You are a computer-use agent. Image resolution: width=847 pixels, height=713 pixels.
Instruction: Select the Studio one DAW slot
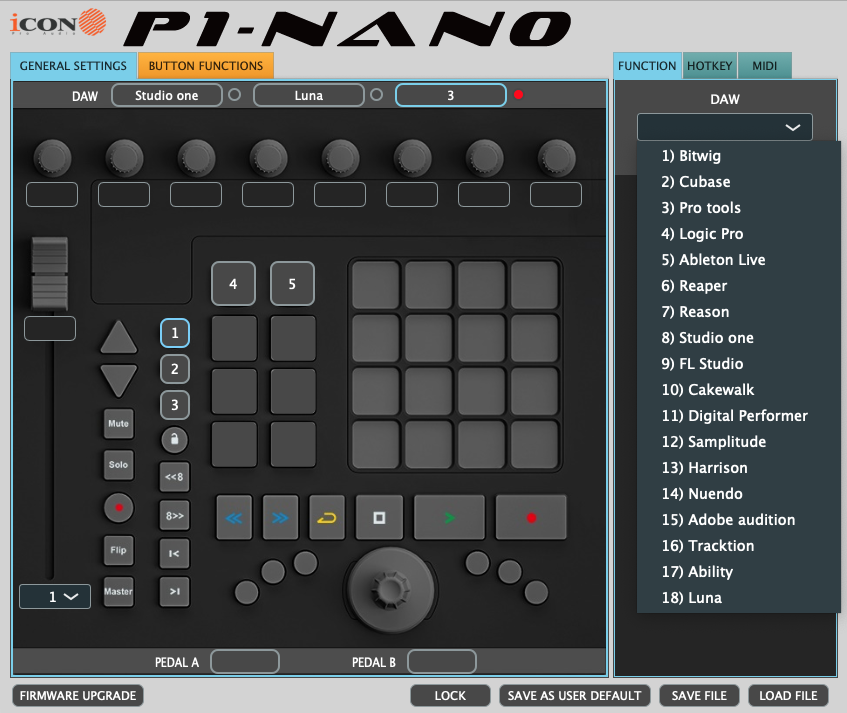tap(167, 95)
